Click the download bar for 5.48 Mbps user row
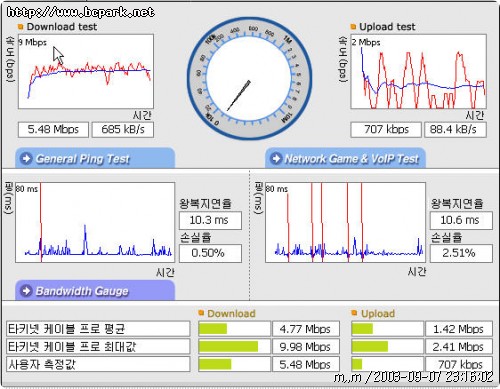Screen dimensions: 500x389 click(234, 364)
